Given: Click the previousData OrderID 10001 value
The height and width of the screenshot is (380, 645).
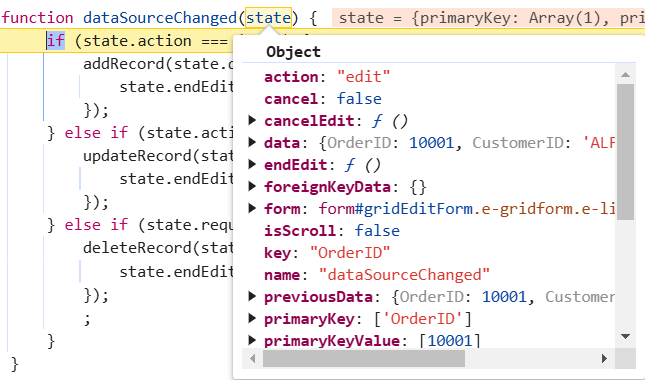Looking at the screenshot, I should click(504, 297).
